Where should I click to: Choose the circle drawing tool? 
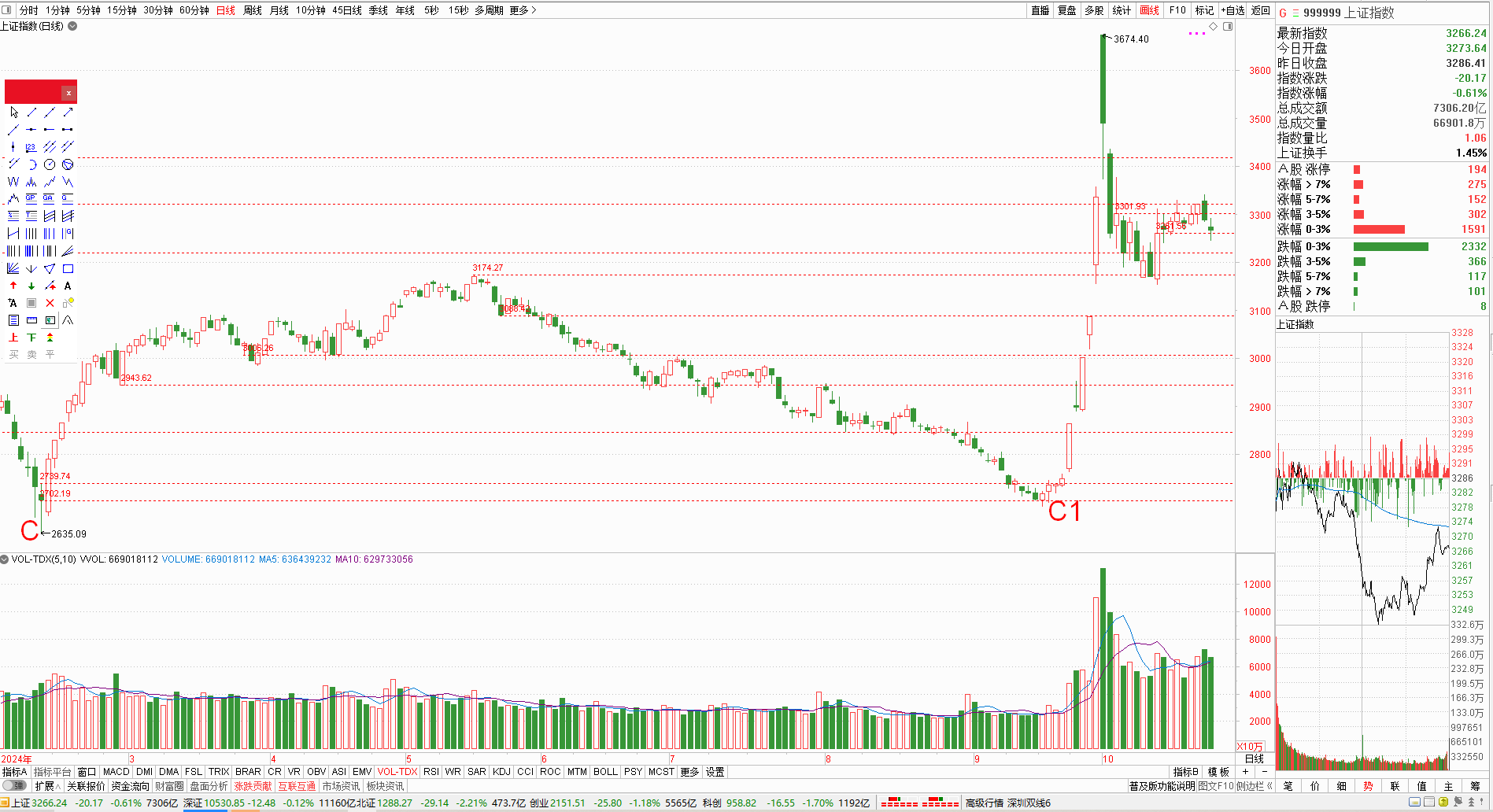[50, 164]
